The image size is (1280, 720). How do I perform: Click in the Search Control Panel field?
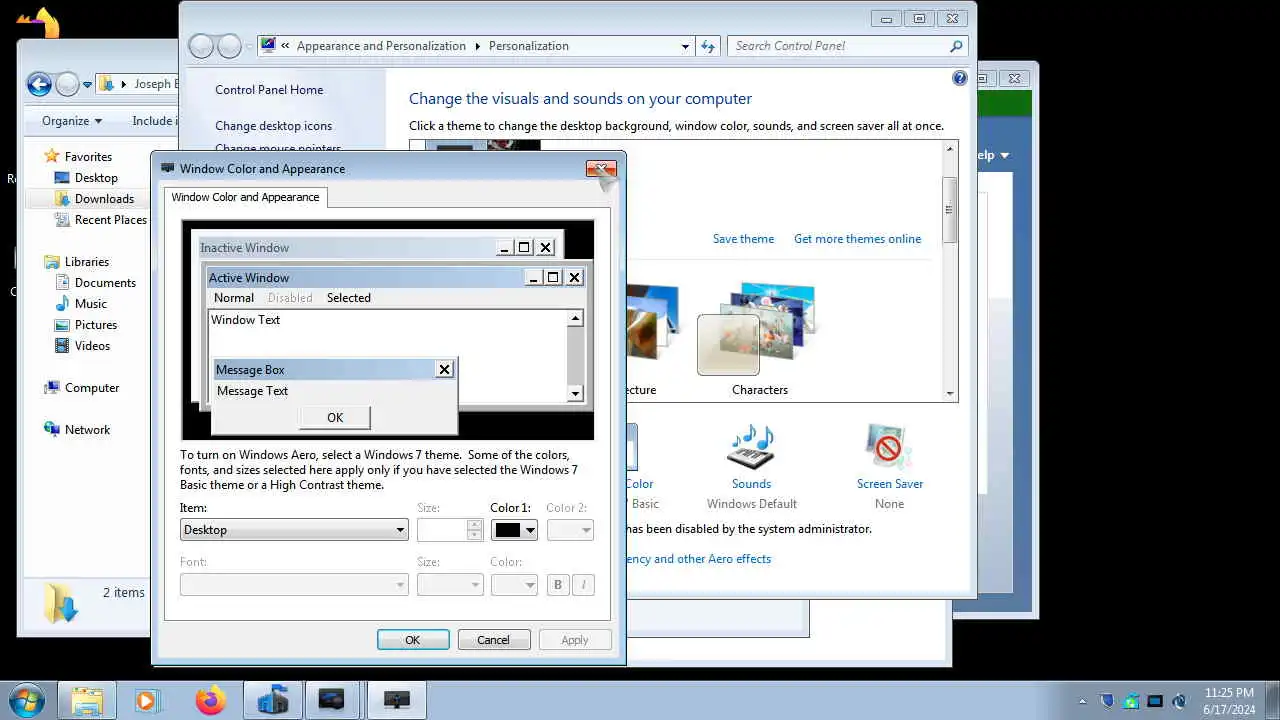(838, 46)
